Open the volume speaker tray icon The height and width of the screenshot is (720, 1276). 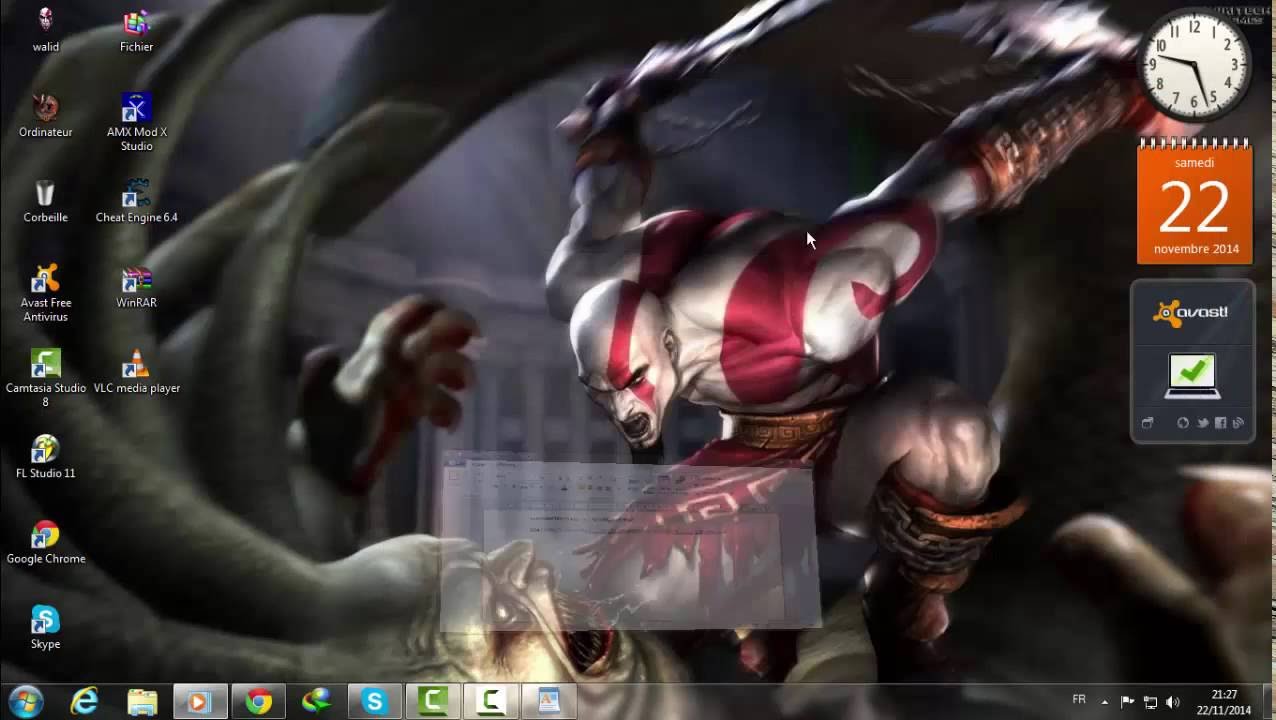[1173, 702]
